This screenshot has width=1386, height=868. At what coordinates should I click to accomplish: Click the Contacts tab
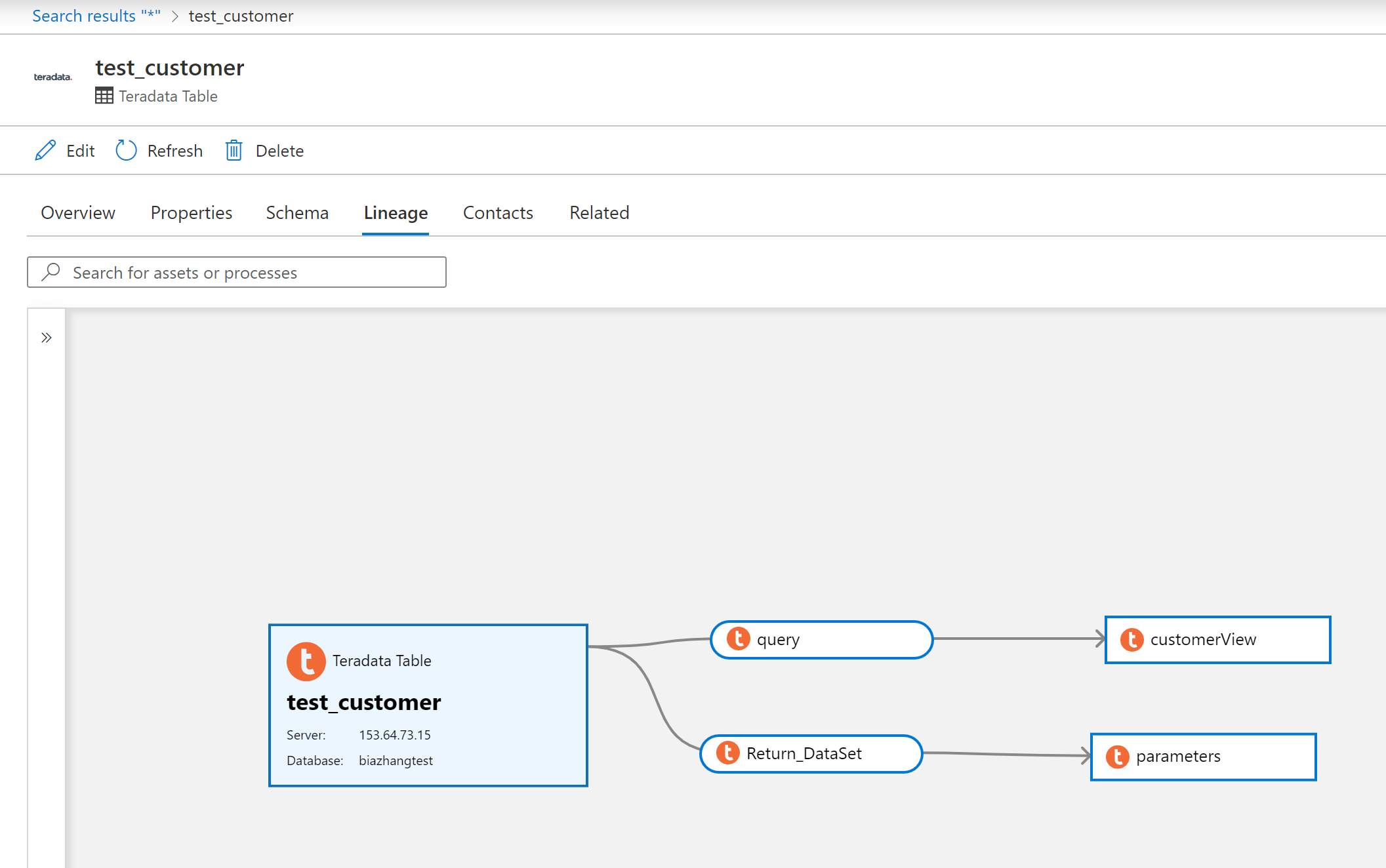click(498, 212)
